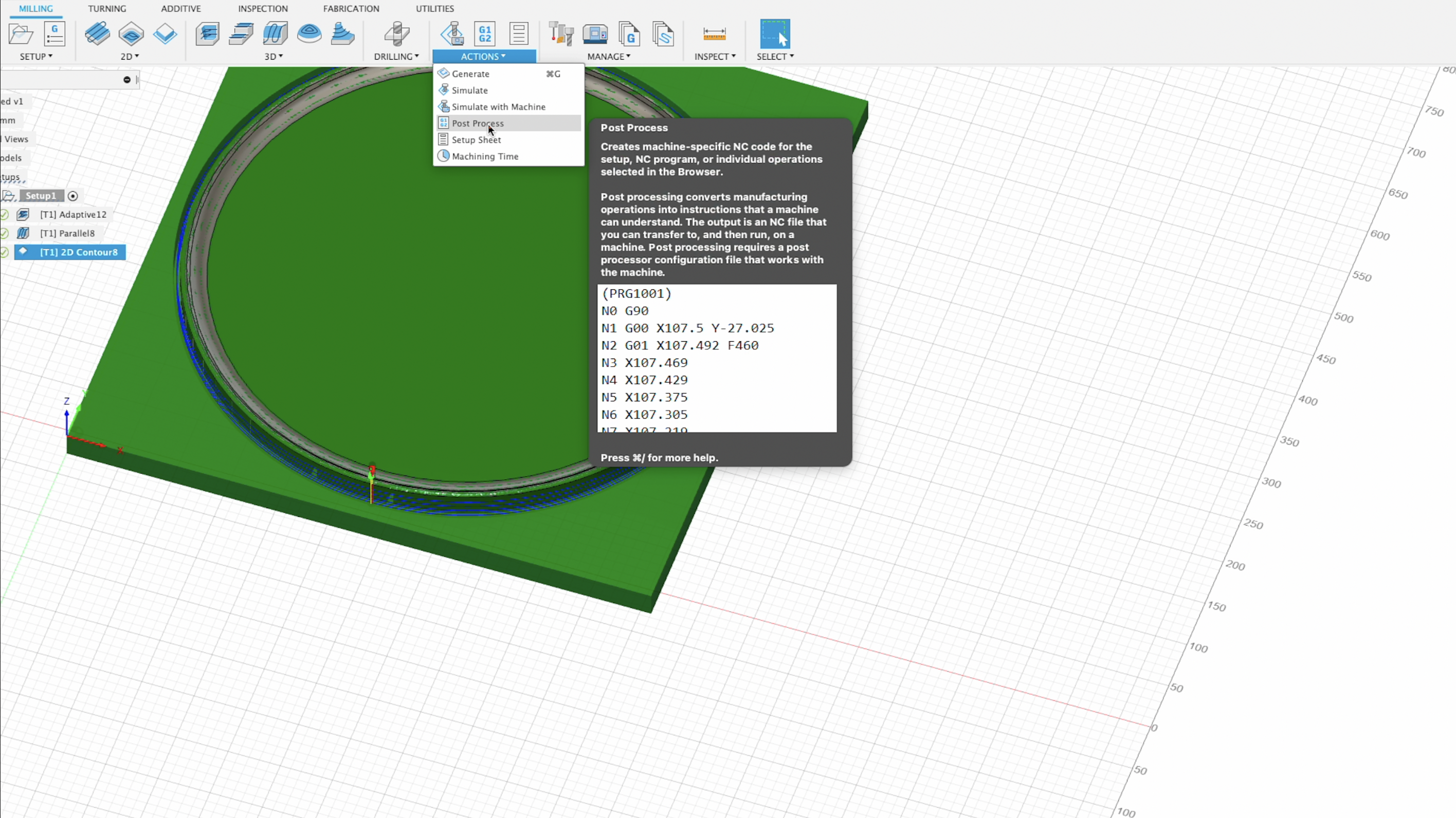
Task: Click Simulate with Machine menu item
Action: 499,107
